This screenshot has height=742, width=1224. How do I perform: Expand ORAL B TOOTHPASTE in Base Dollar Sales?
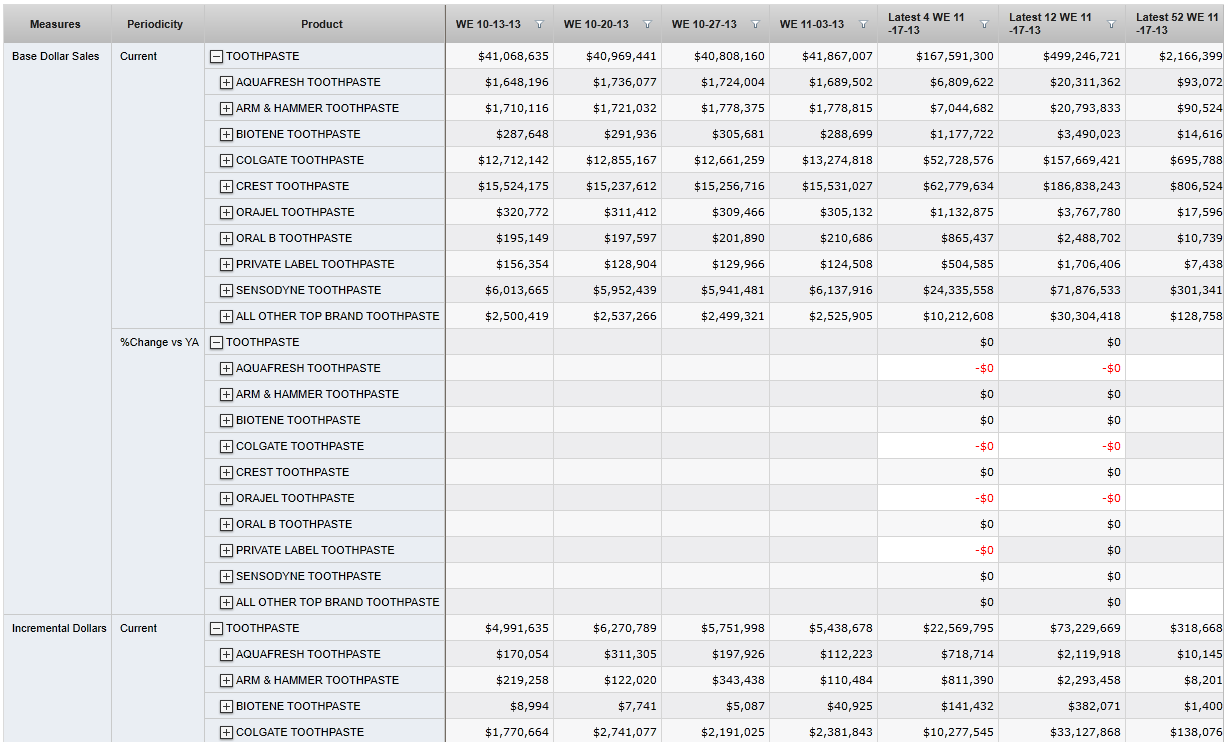coord(226,239)
